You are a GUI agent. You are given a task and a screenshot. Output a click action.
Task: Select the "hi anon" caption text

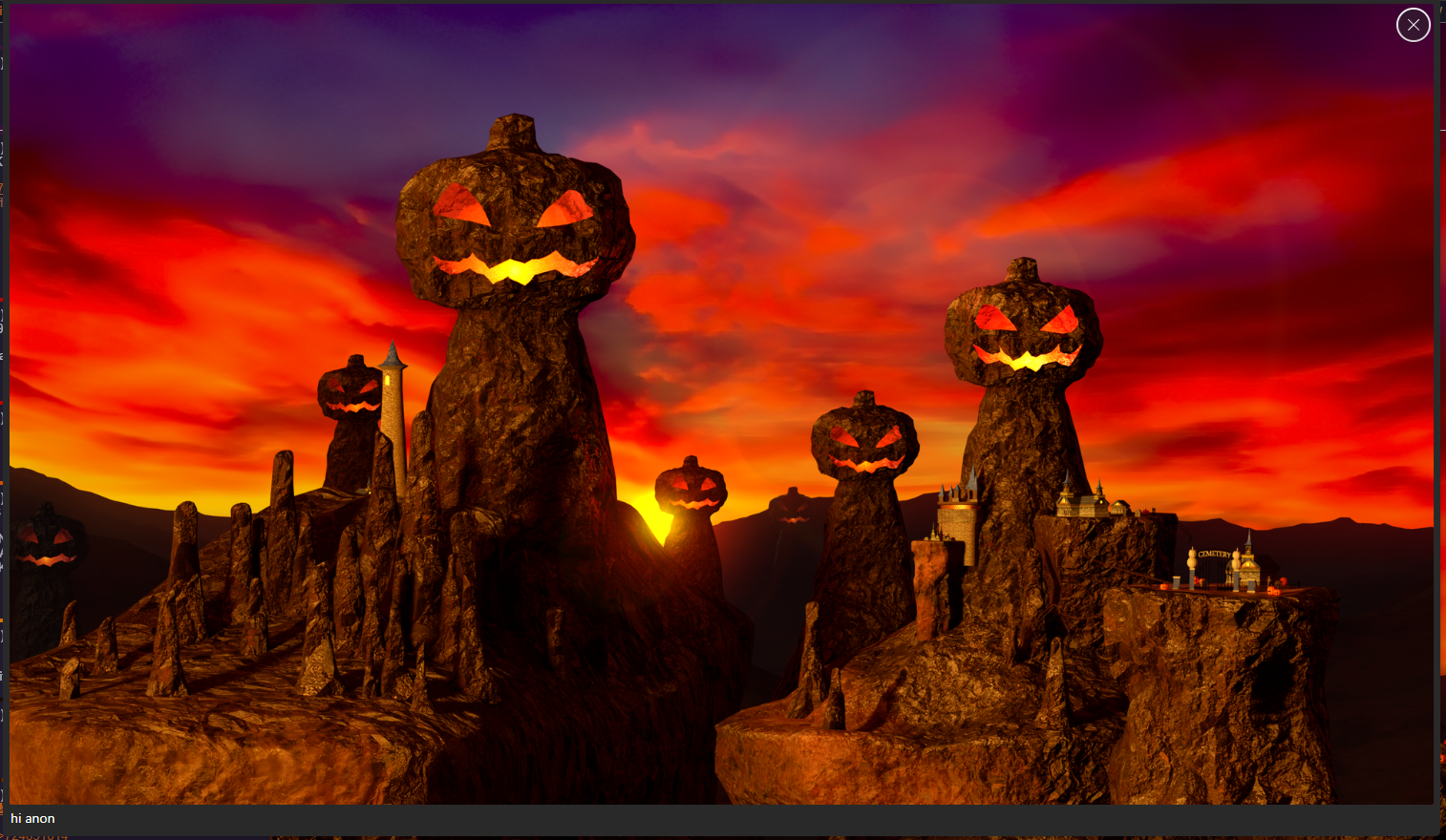pyautogui.click(x=33, y=818)
